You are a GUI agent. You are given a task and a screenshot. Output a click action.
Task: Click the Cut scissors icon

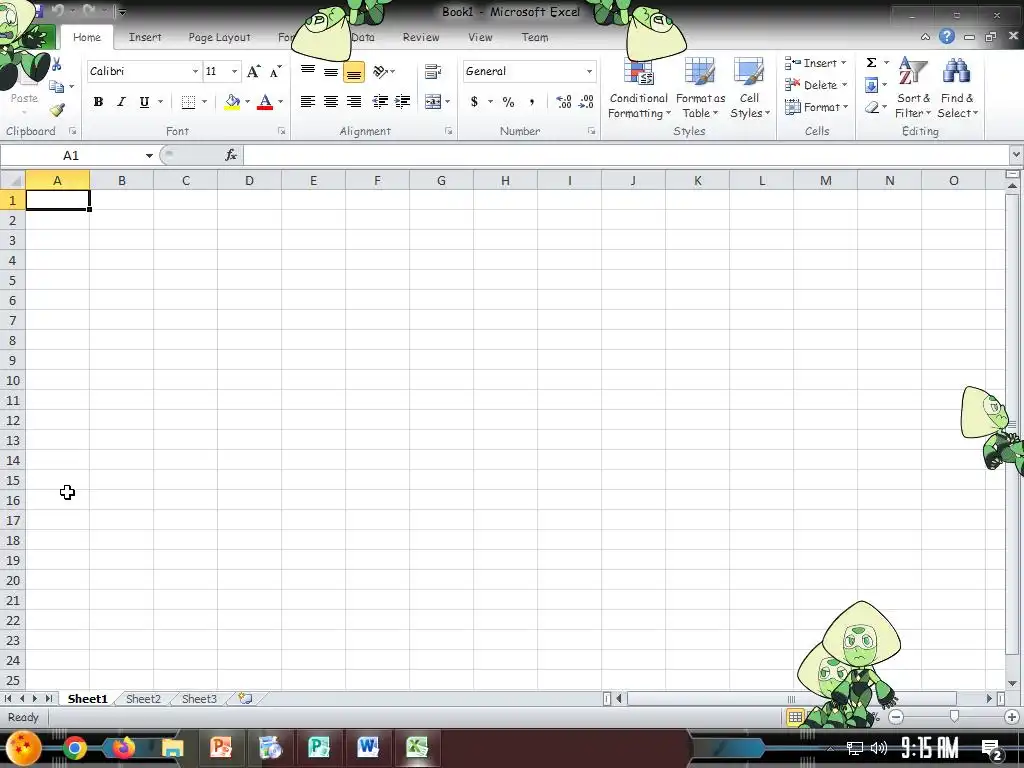tap(56, 65)
